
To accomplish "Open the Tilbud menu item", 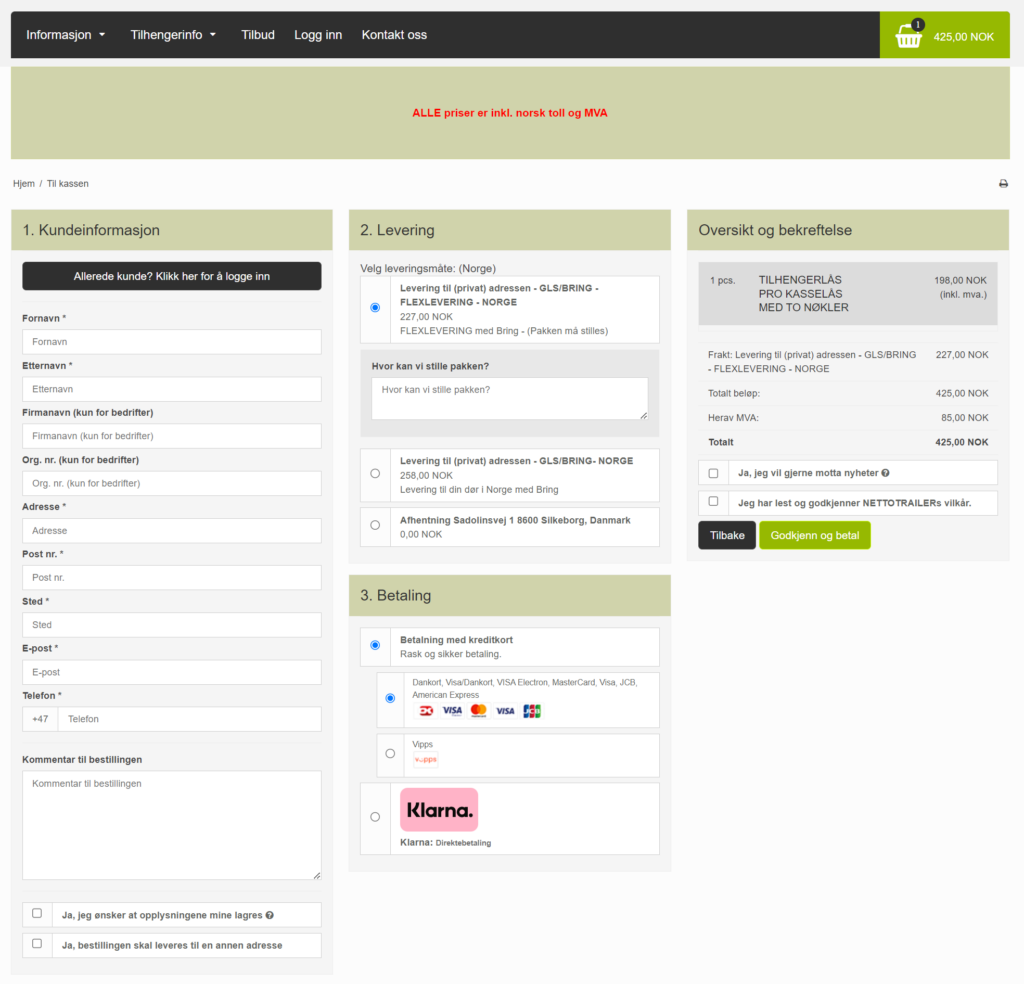I will 258,35.
